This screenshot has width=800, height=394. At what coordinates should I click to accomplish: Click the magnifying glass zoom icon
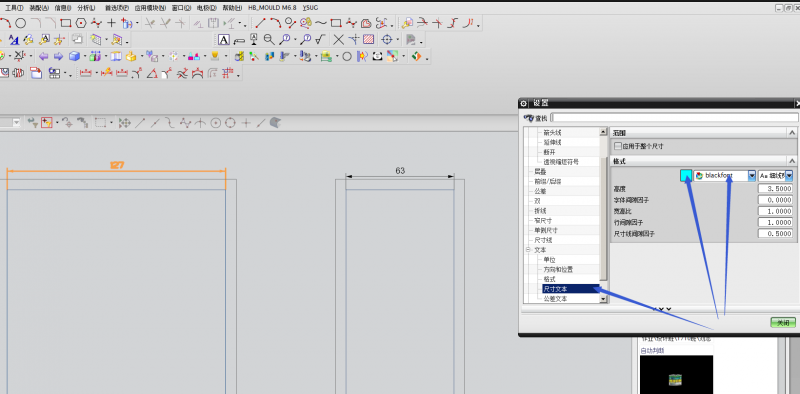point(268,39)
